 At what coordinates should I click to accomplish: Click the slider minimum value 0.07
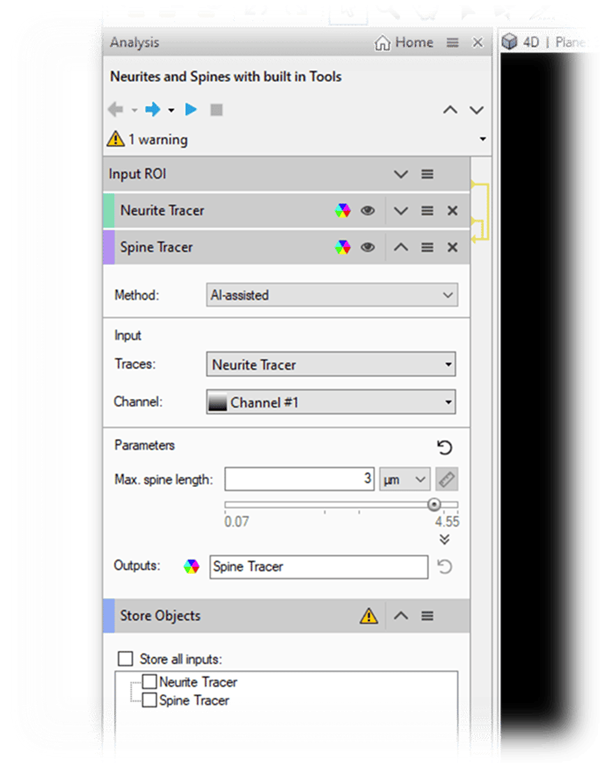point(237,522)
